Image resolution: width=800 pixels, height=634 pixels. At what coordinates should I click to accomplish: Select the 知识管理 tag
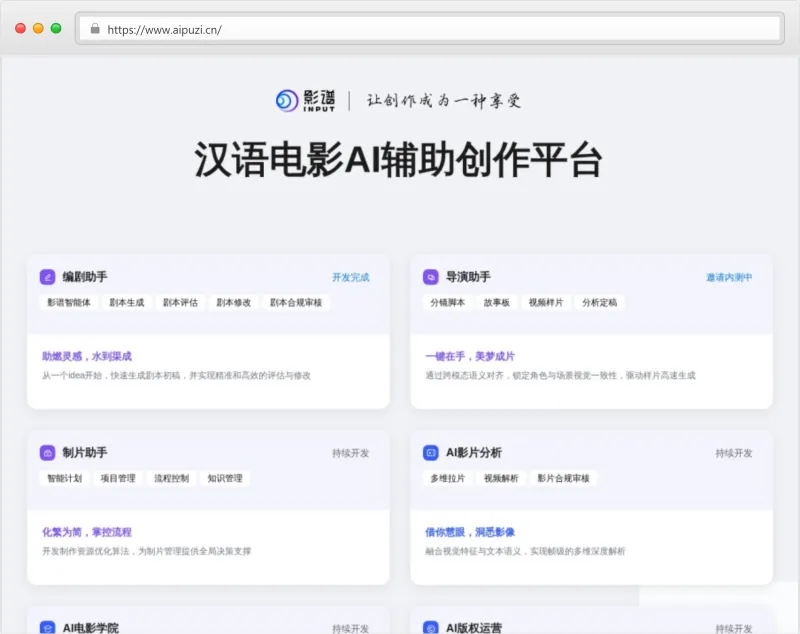point(225,478)
